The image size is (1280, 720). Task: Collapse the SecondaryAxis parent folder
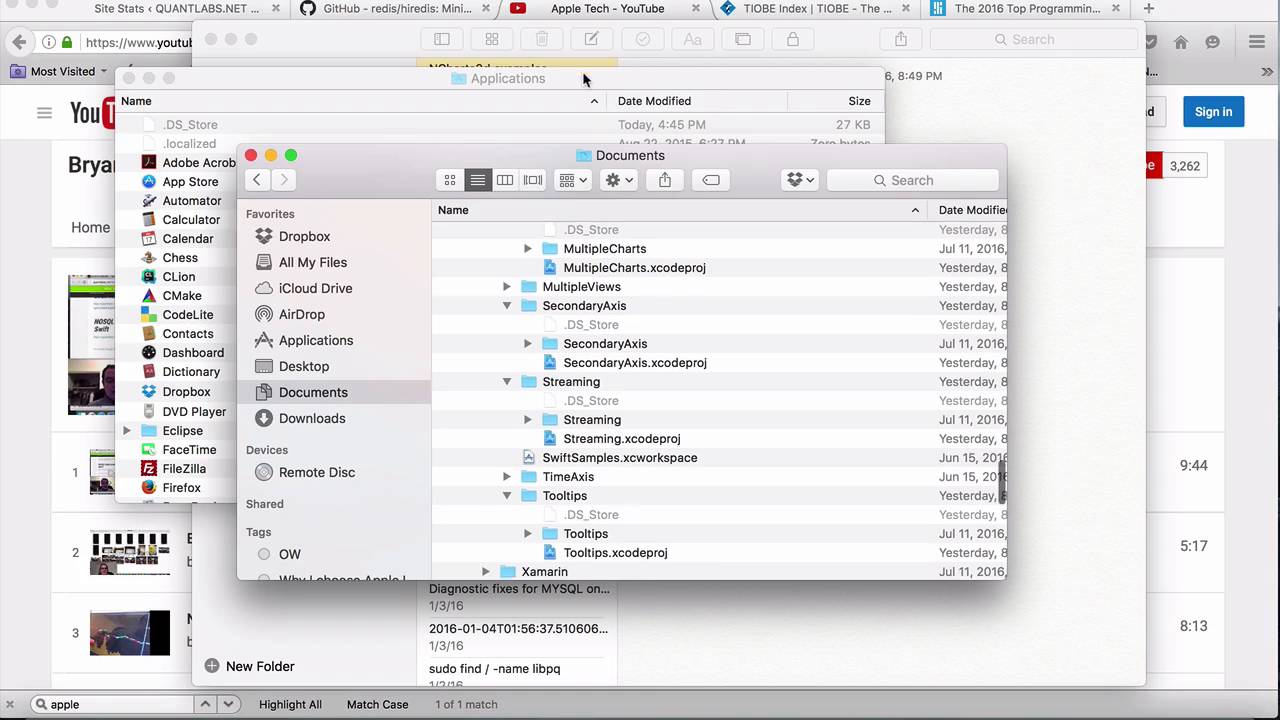tap(506, 306)
